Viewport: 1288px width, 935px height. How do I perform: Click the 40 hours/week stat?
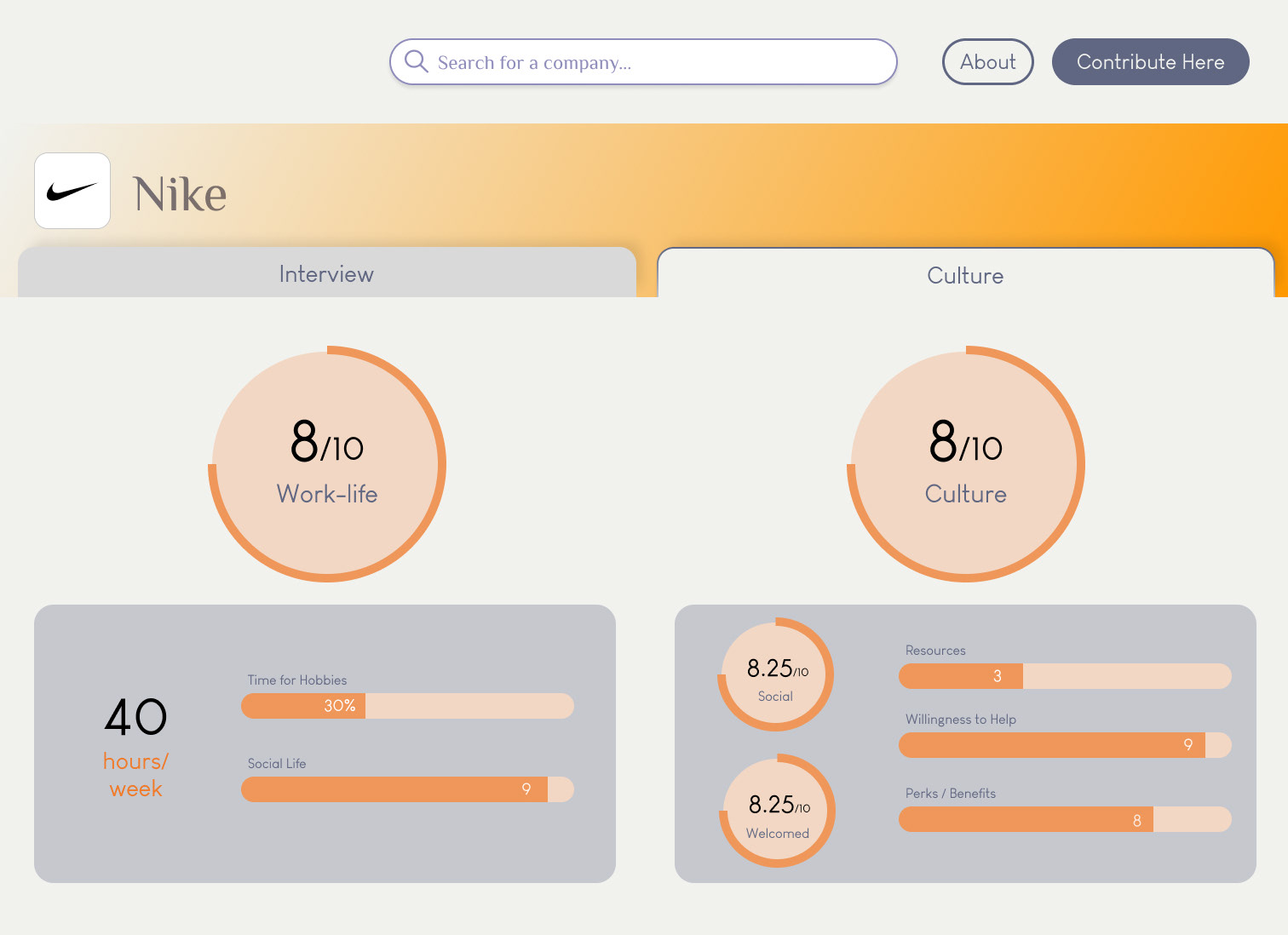pyautogui.click(x=136, y=745)
